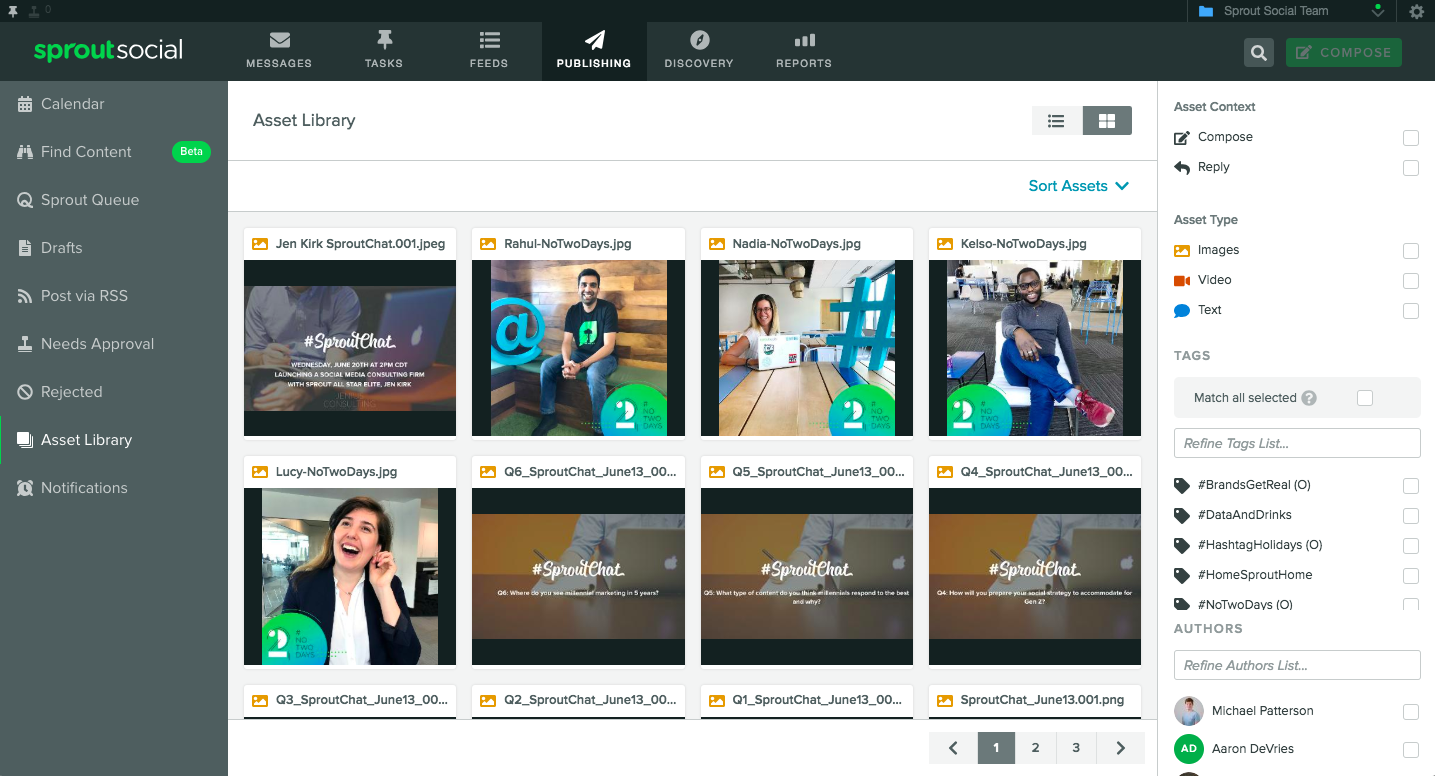Click Aaron DeVries AD avatar
The image size is (1435, 776).
(1188, 748)
